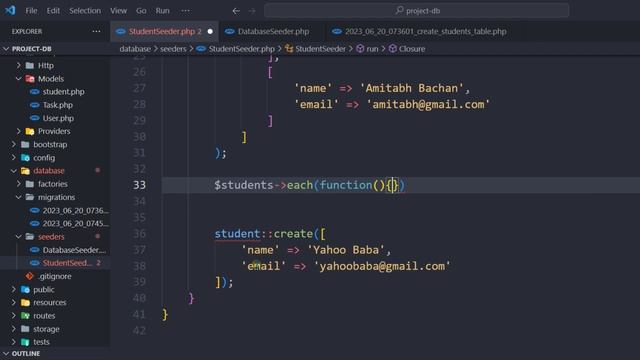Expand the factories folder
The width and height of the screenshot is (640, 360).
pos(18,184)
